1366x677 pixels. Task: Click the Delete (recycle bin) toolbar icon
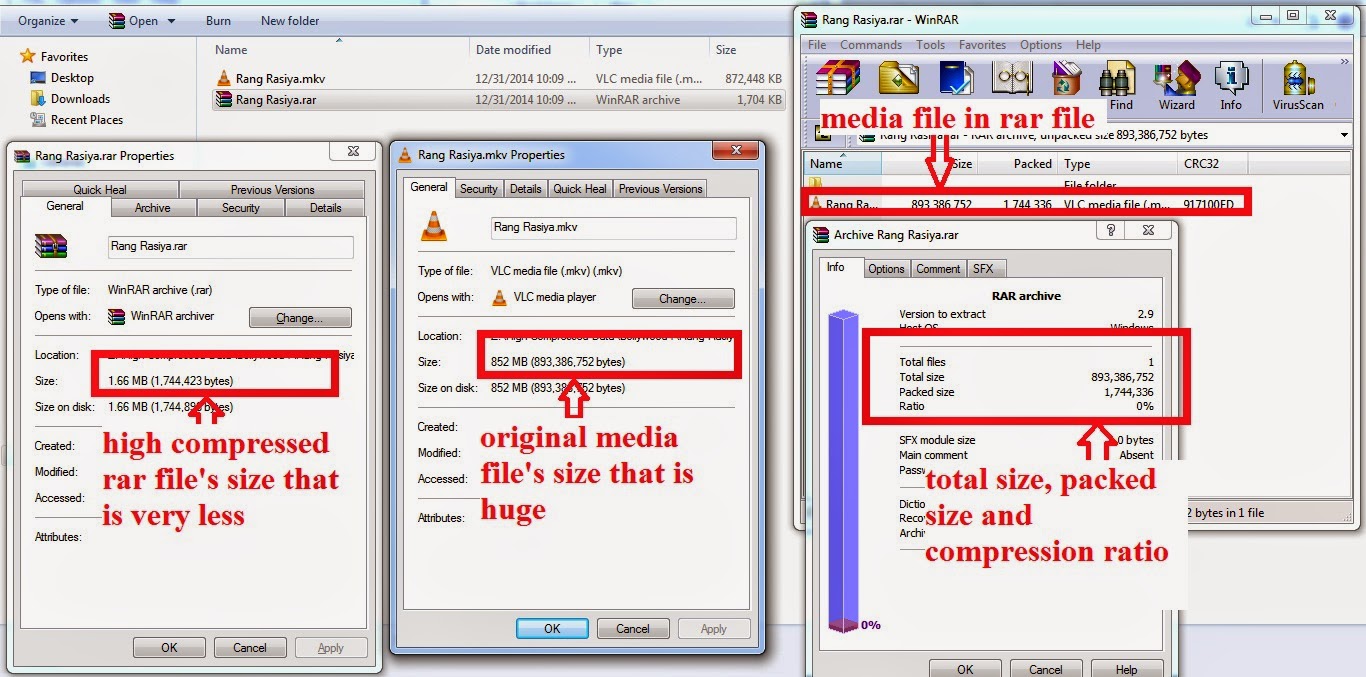pyautogui.click(x=1067, y=78)
